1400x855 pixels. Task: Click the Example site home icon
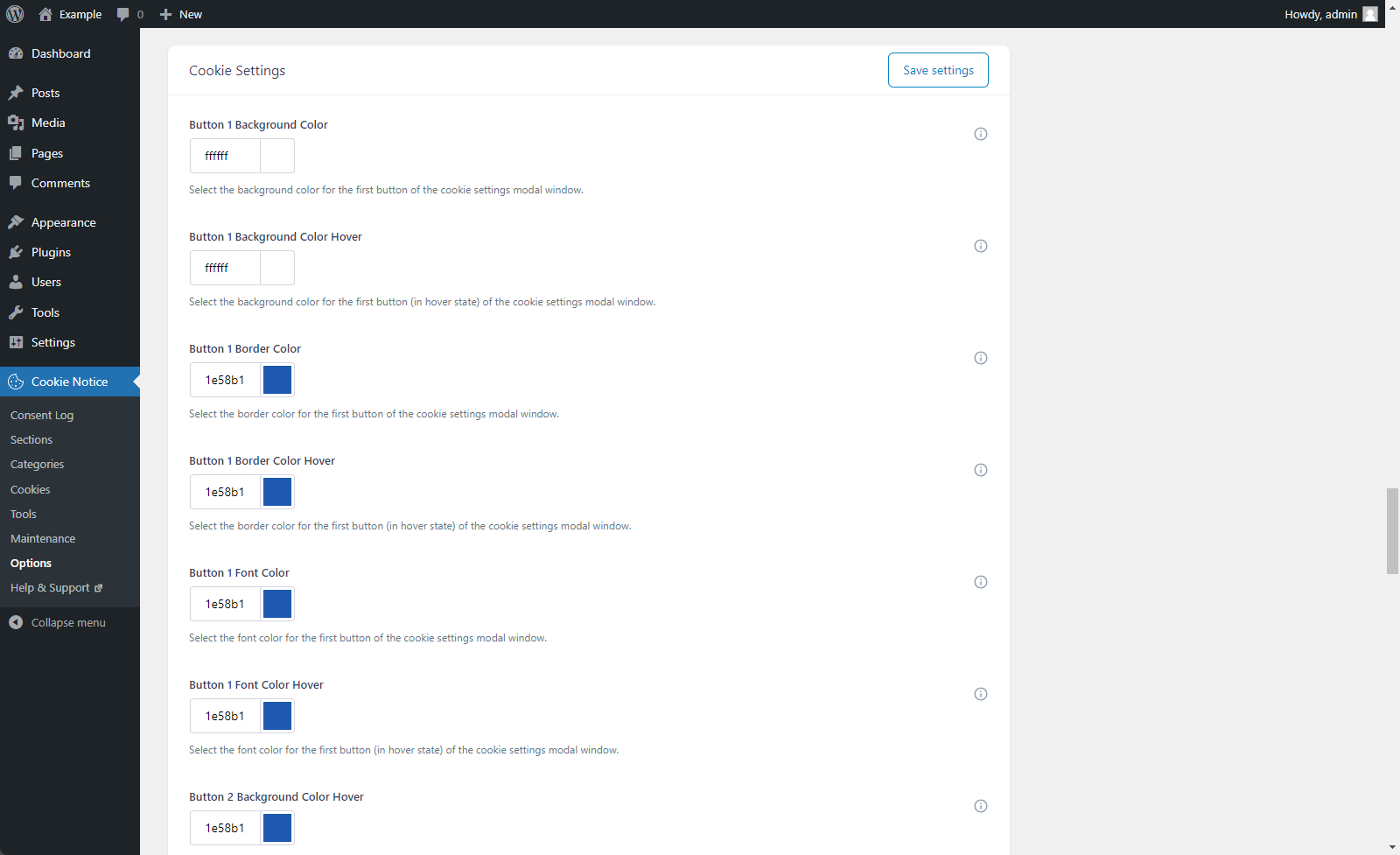click(x=45, y=14)
